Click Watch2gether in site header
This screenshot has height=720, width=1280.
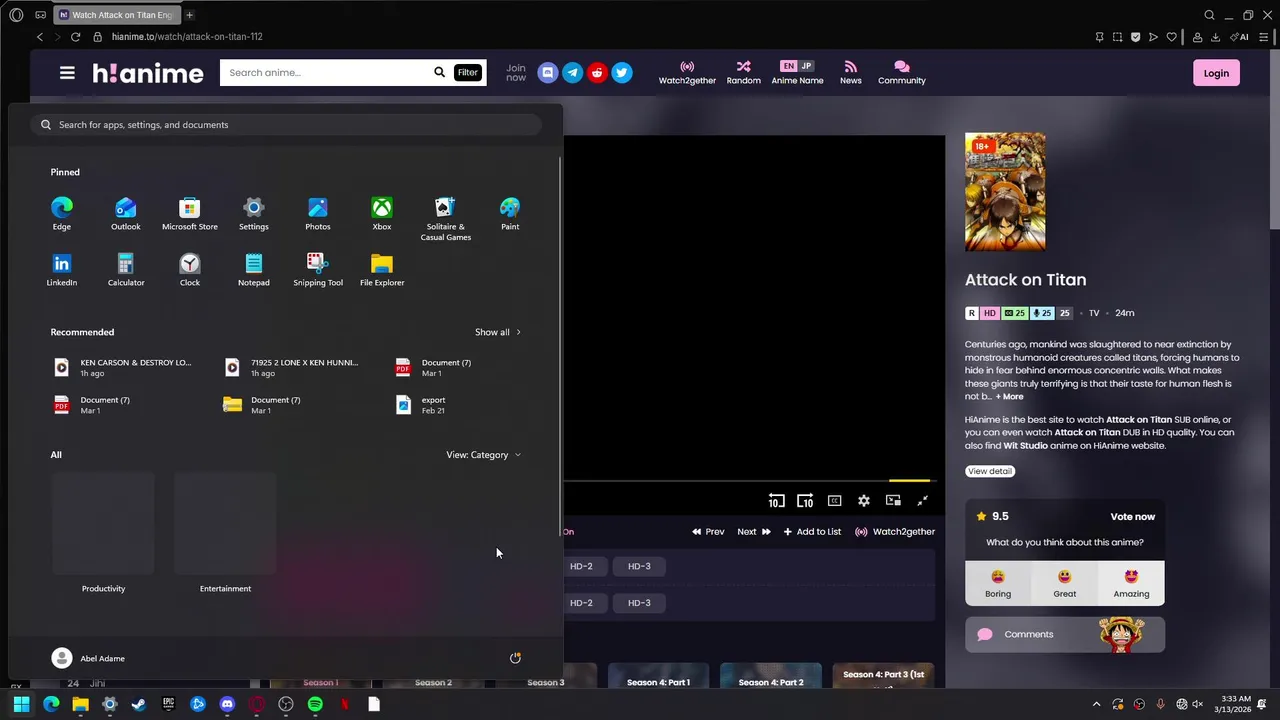pos(687,72)
